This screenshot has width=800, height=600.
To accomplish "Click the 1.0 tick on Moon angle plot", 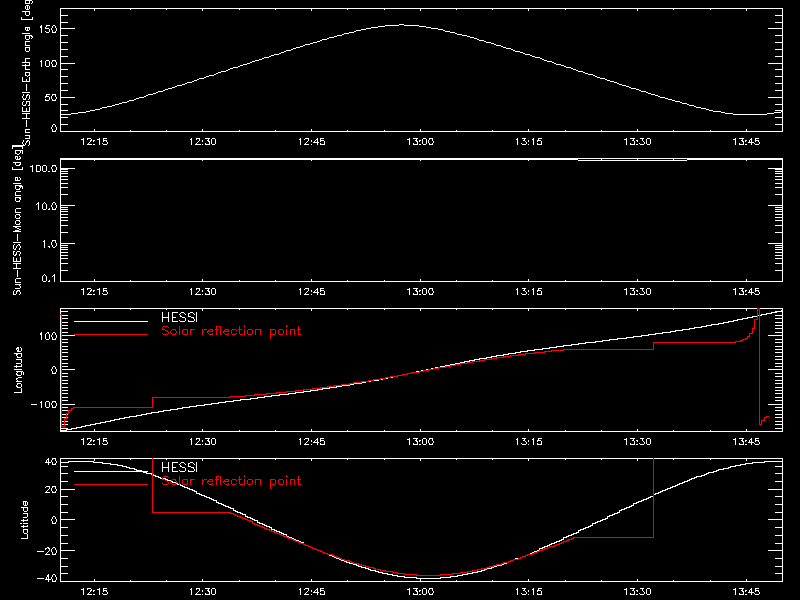I will point(49,244).
